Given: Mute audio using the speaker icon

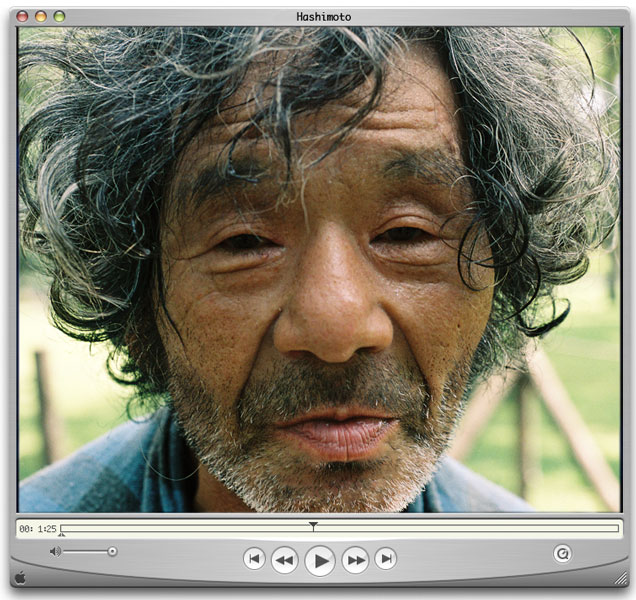Looking at the screenshot, I should tap(55, 551).
